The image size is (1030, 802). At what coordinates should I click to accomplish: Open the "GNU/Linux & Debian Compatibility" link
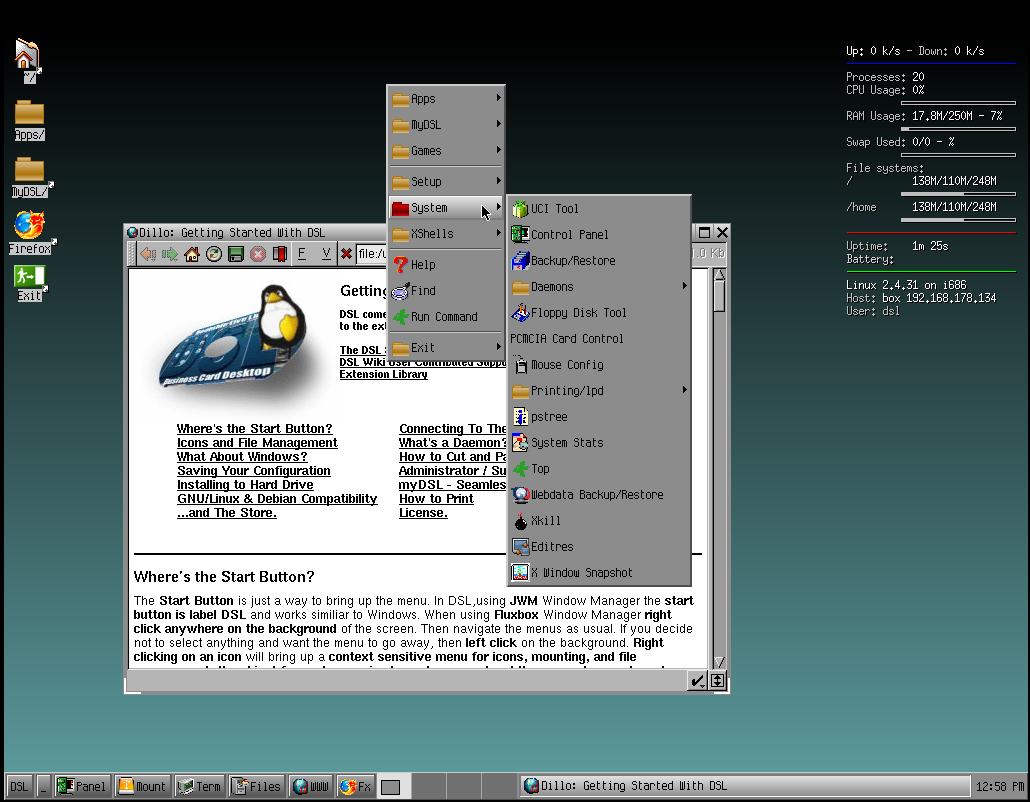(277, 499)
